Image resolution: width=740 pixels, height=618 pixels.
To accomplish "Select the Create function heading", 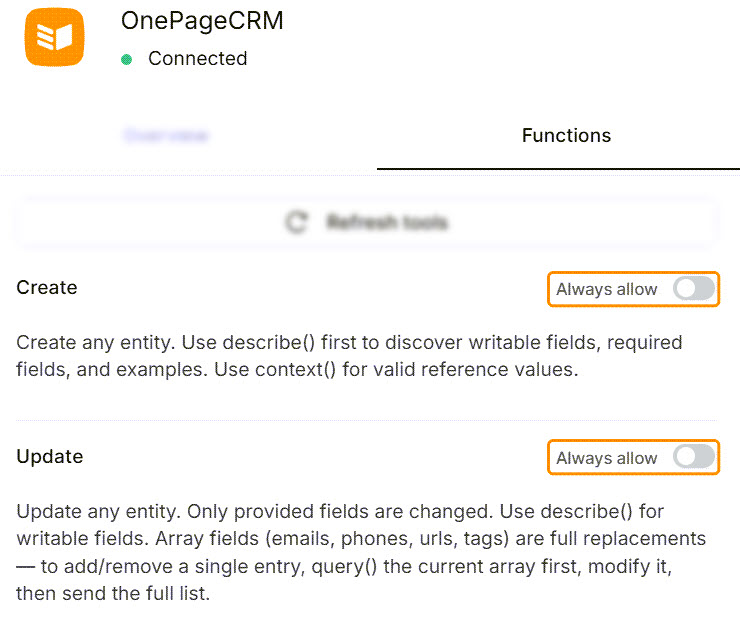I will [47, 288].
